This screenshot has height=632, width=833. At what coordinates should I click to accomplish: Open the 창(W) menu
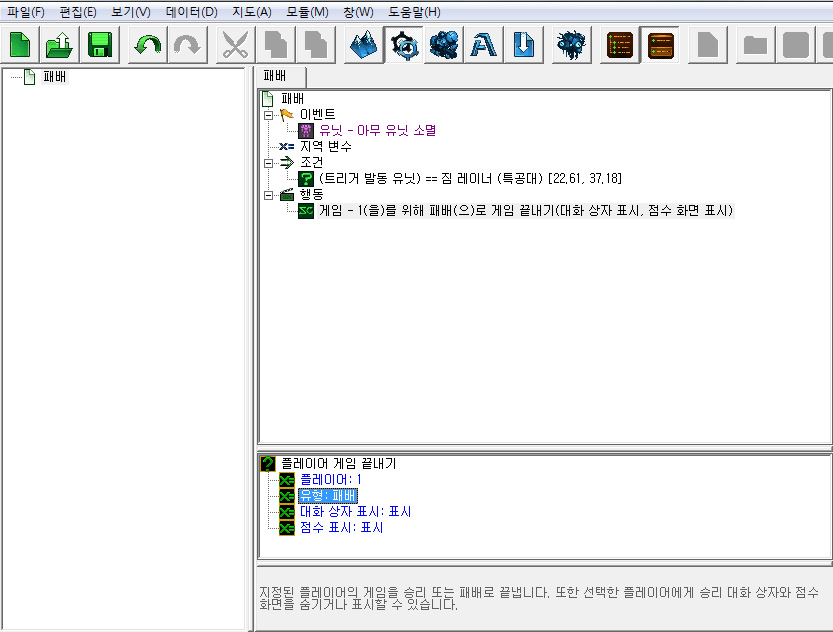point(358,12)
